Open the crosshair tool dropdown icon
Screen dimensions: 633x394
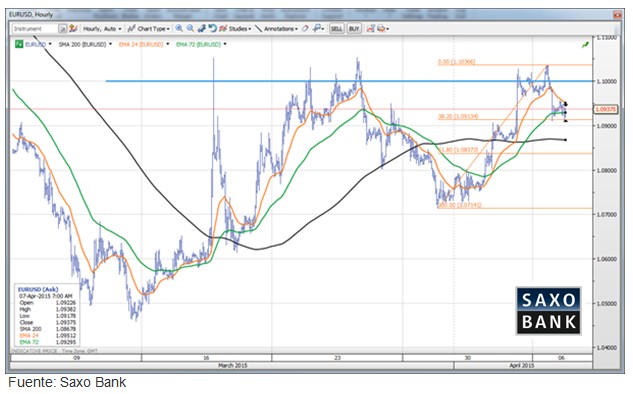[x=319, y=28]
